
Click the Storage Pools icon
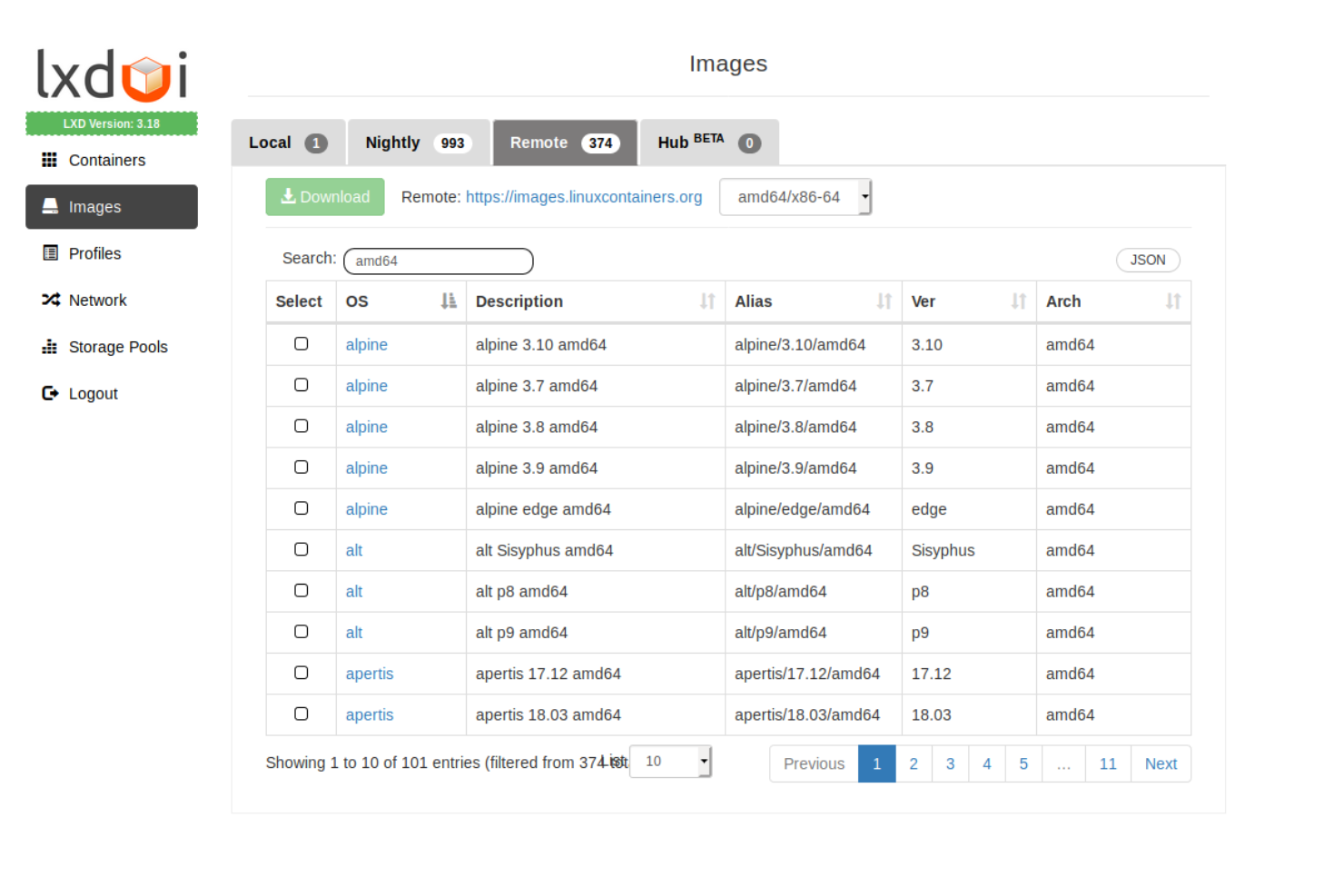(x=50, y=347)
